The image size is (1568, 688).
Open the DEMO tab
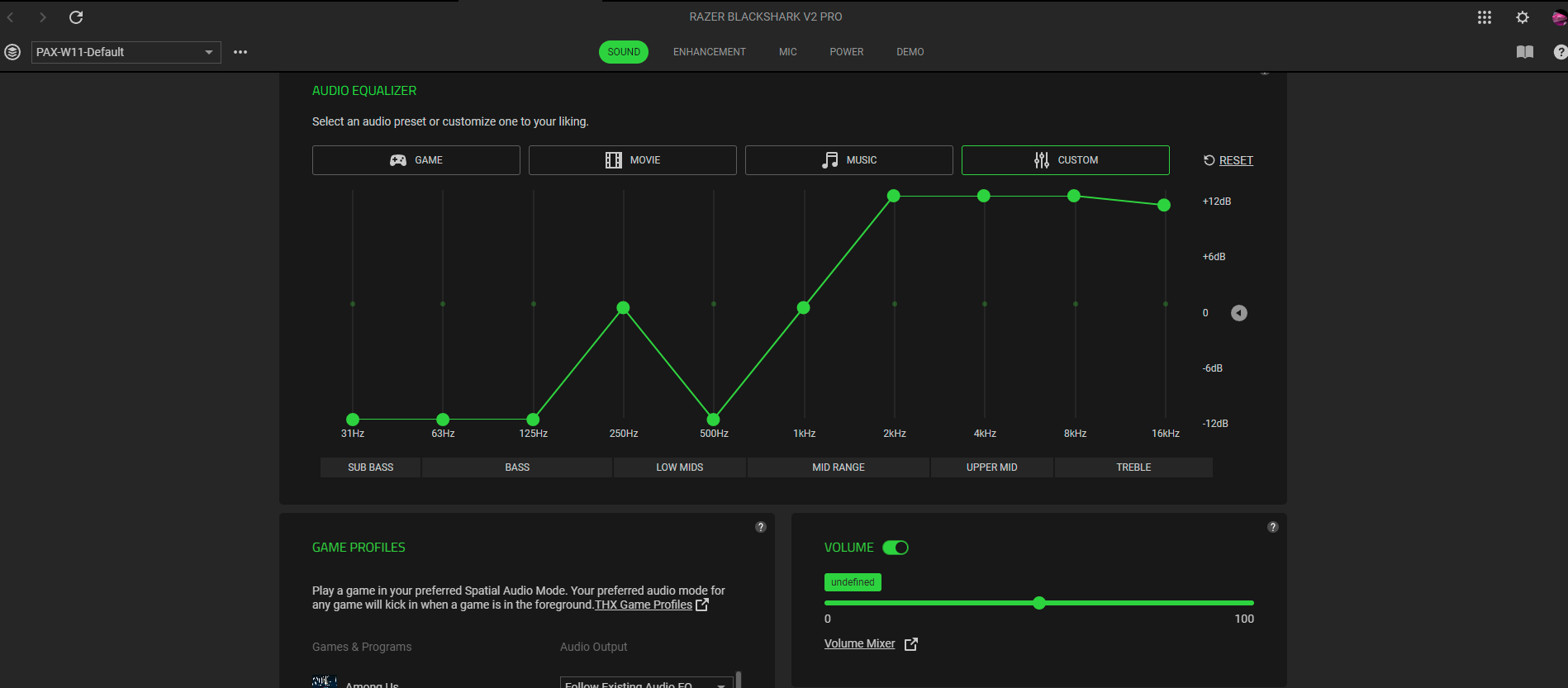910,52
